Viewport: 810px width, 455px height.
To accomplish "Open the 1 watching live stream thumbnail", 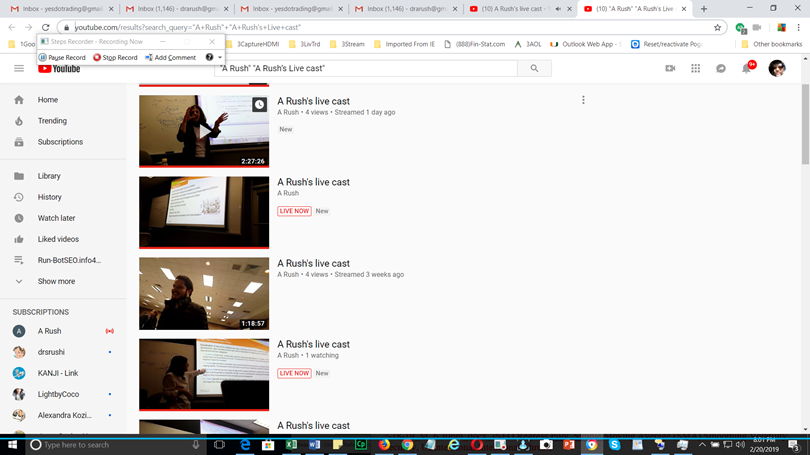I will coord(204,374).
